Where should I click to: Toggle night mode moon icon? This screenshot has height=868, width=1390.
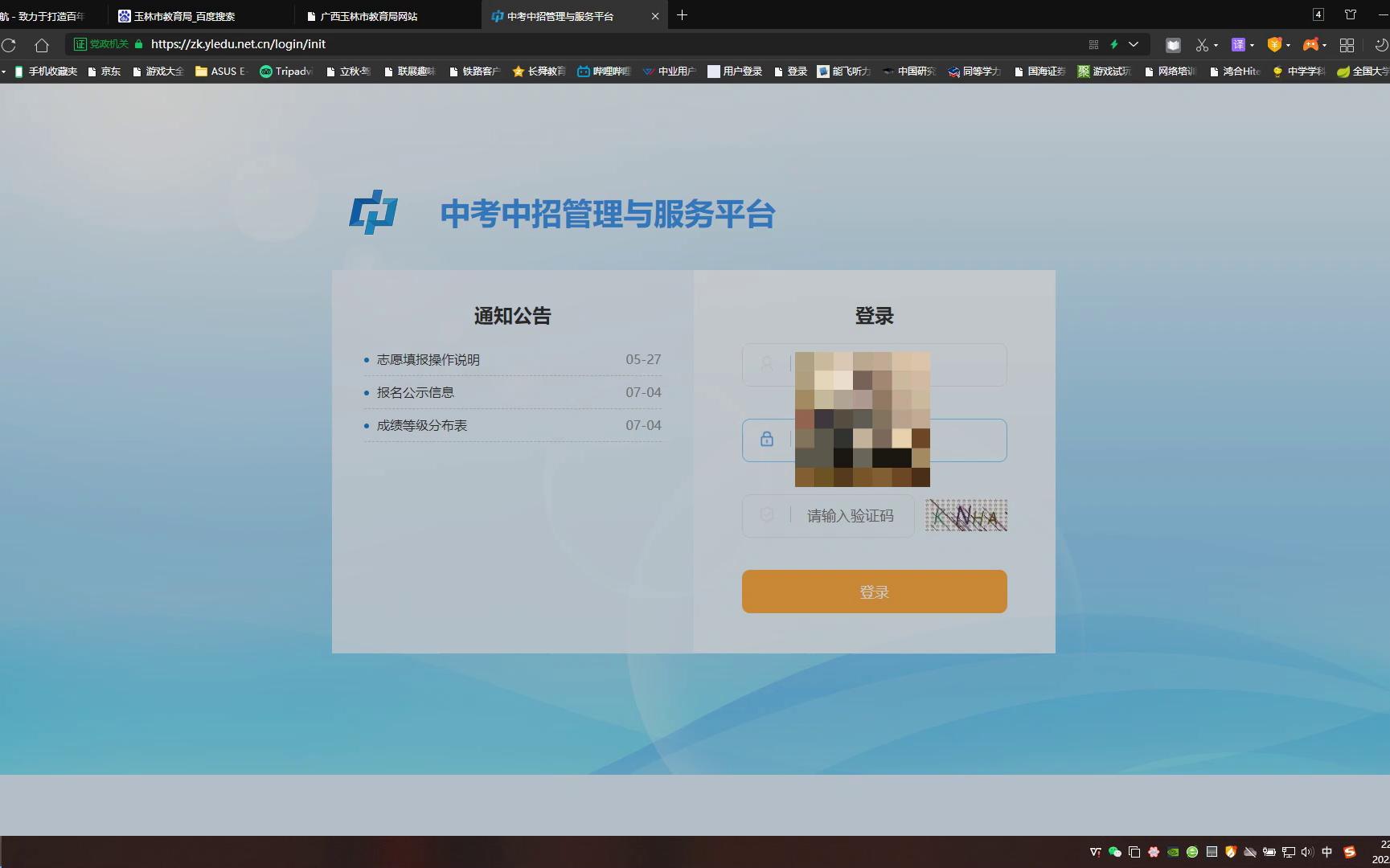pos(1382,45)
